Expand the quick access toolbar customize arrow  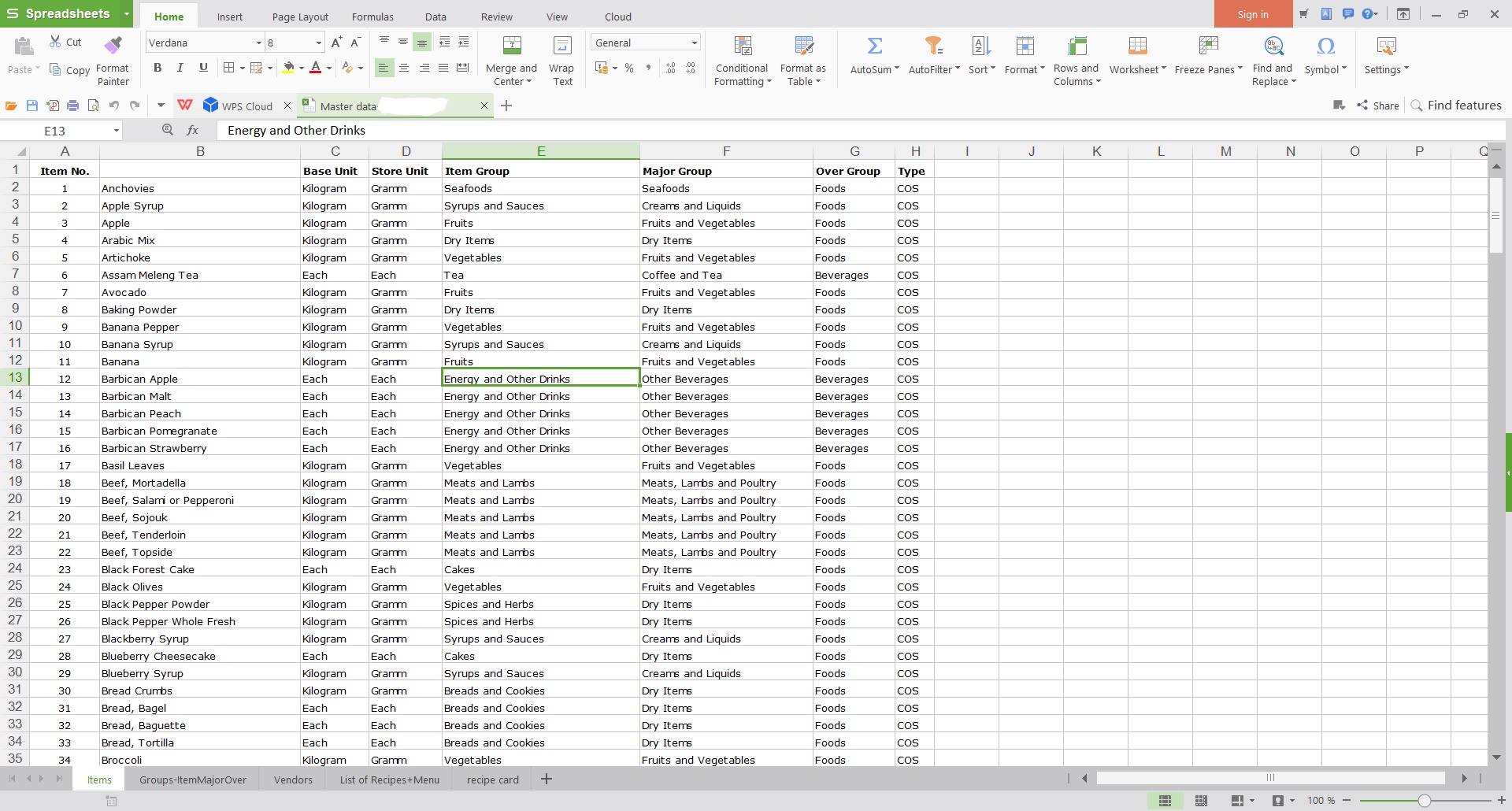161,106
